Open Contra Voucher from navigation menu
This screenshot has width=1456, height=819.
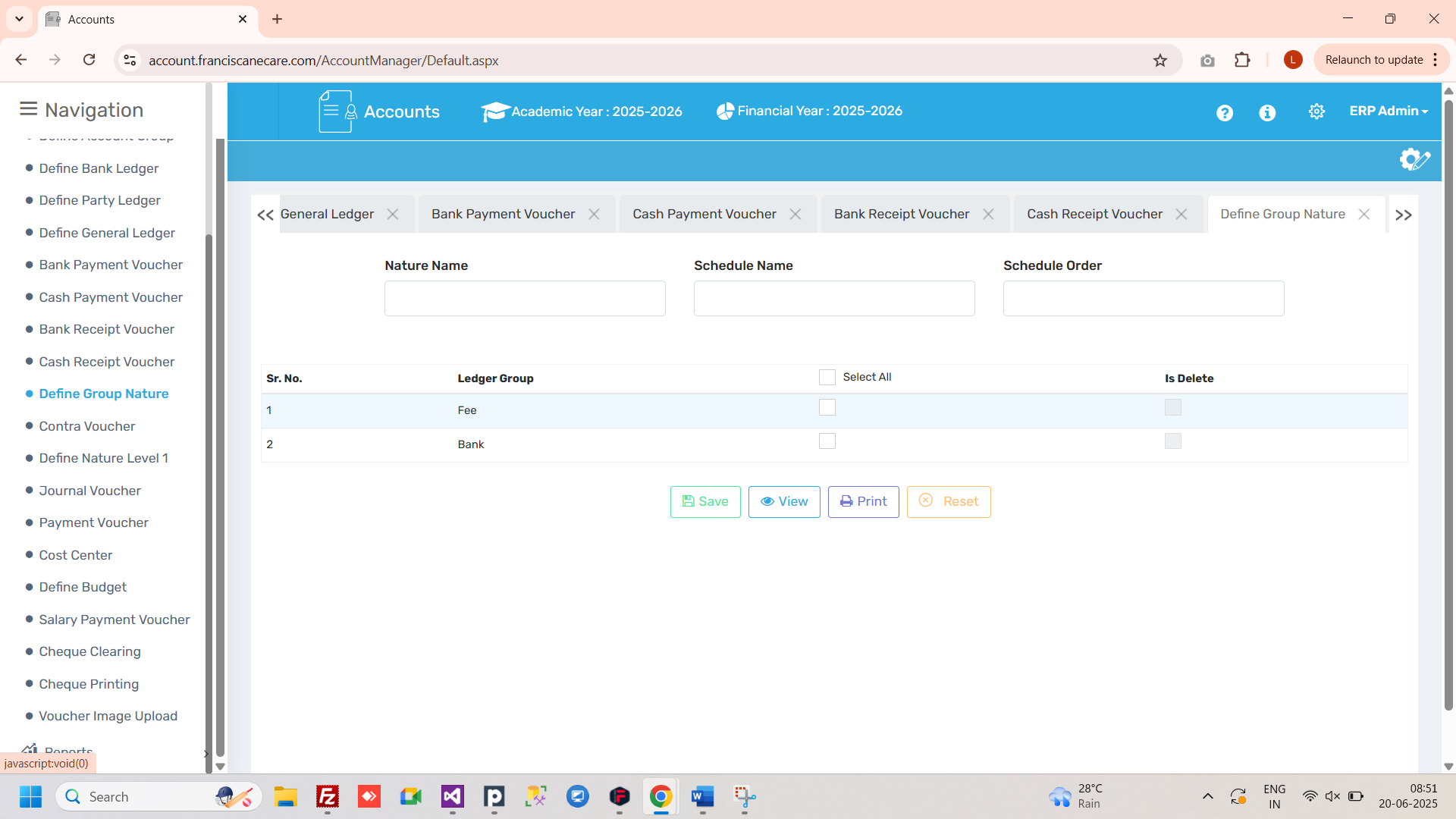point(87,426)
